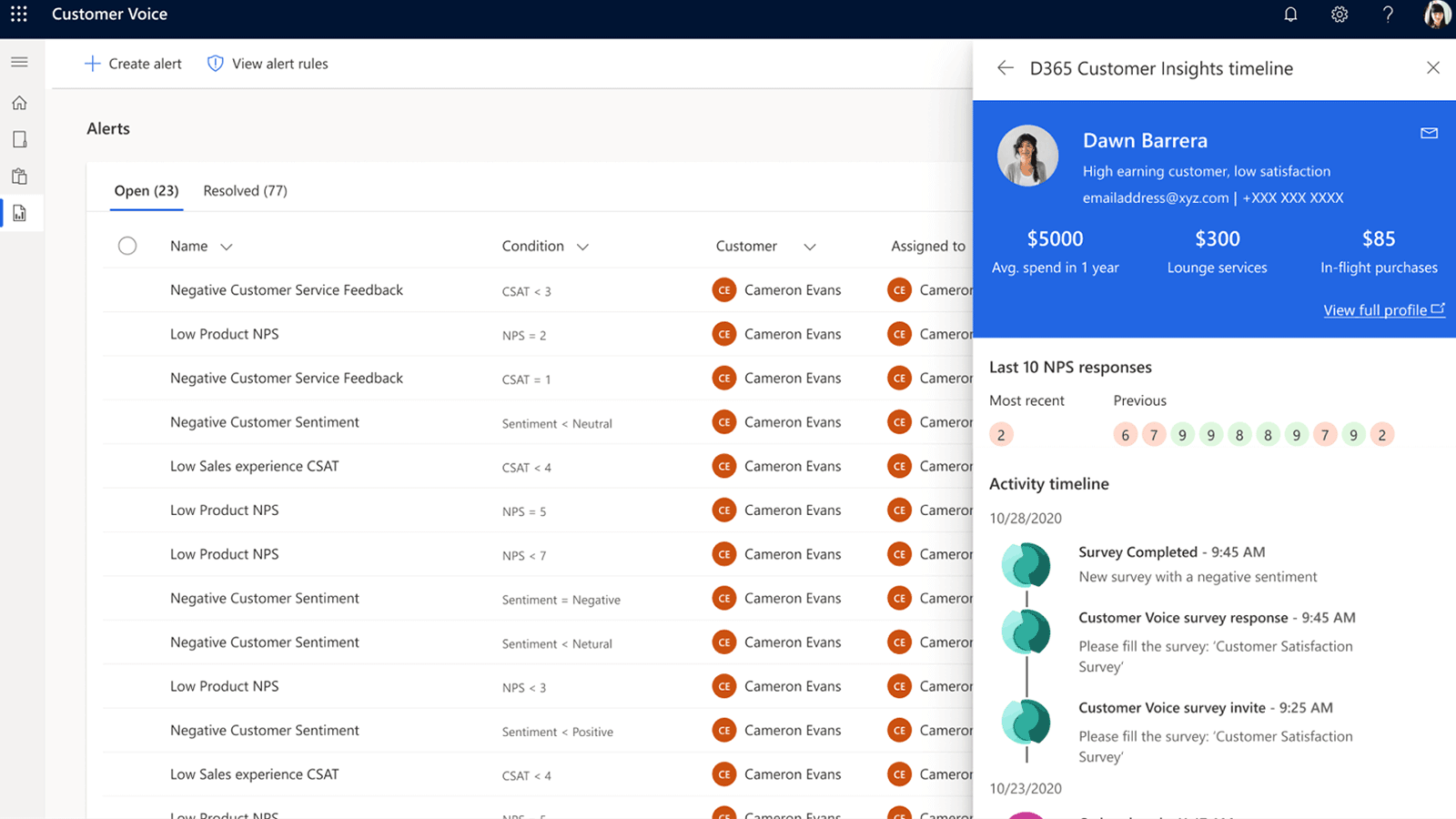
Task: Click the $5000 Avg. spend value
Action: [1055, 239]
